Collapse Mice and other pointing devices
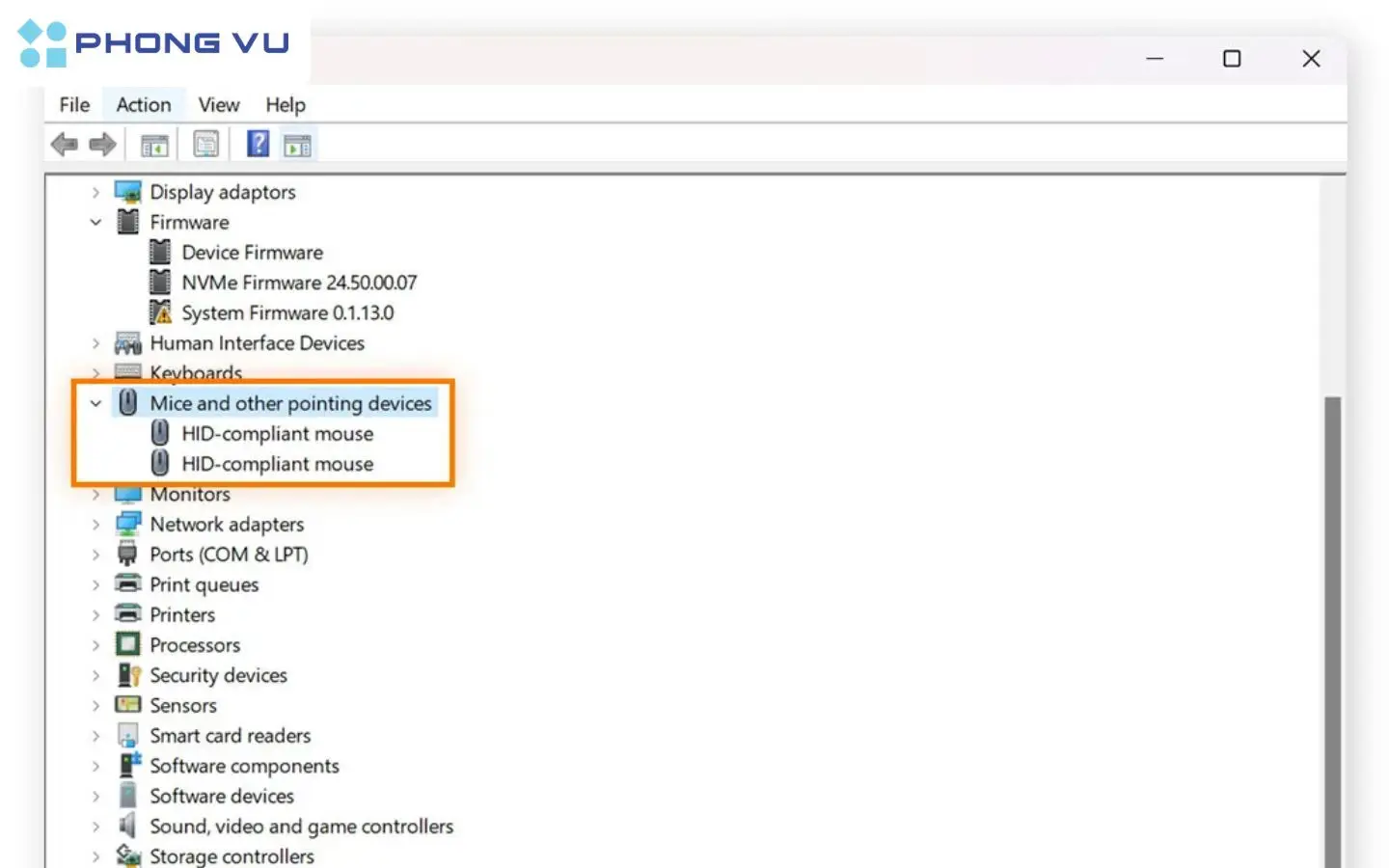This screenshot has width=1389, height=868. click(95, 403)
